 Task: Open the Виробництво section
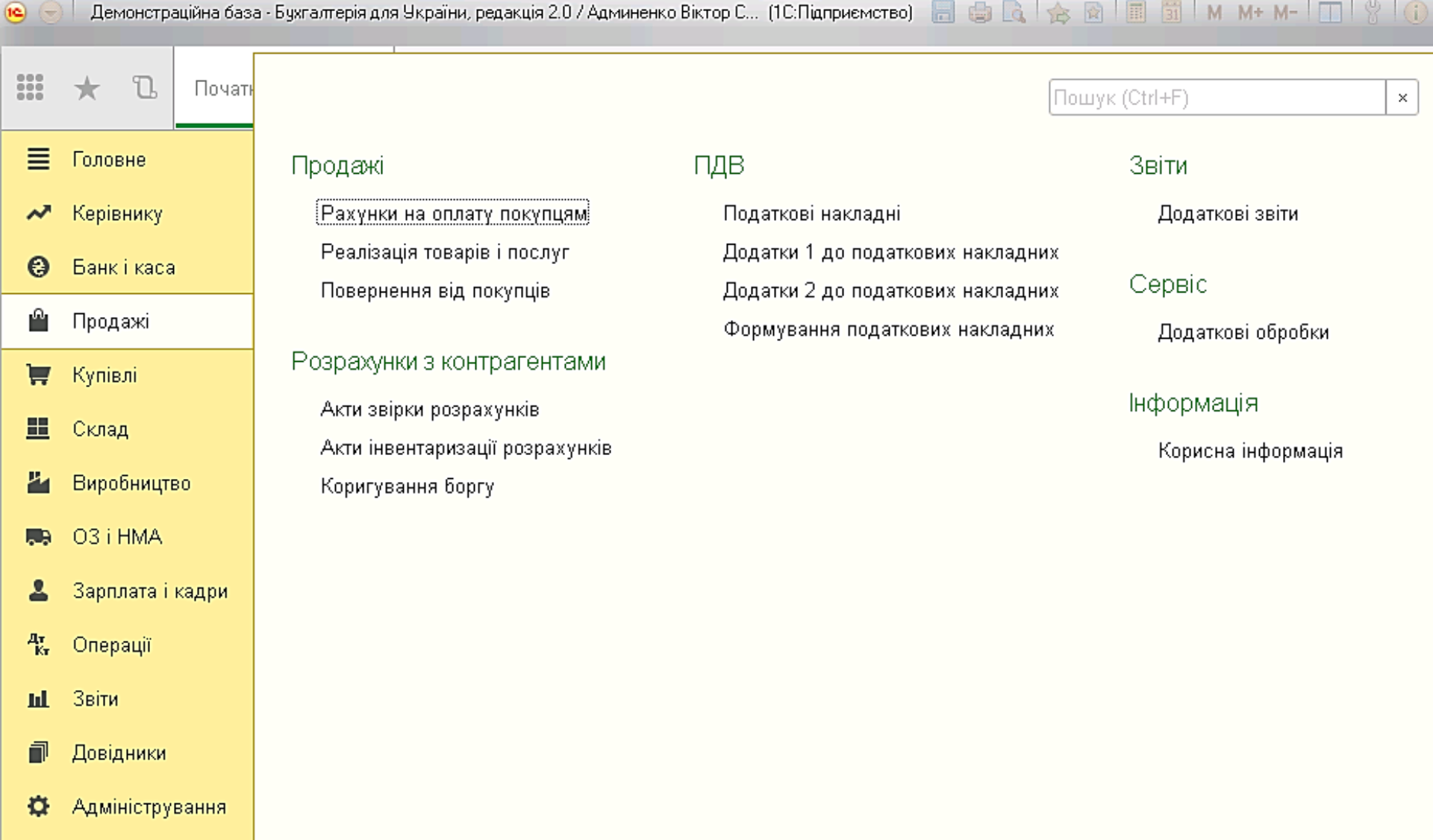point(128,483)
